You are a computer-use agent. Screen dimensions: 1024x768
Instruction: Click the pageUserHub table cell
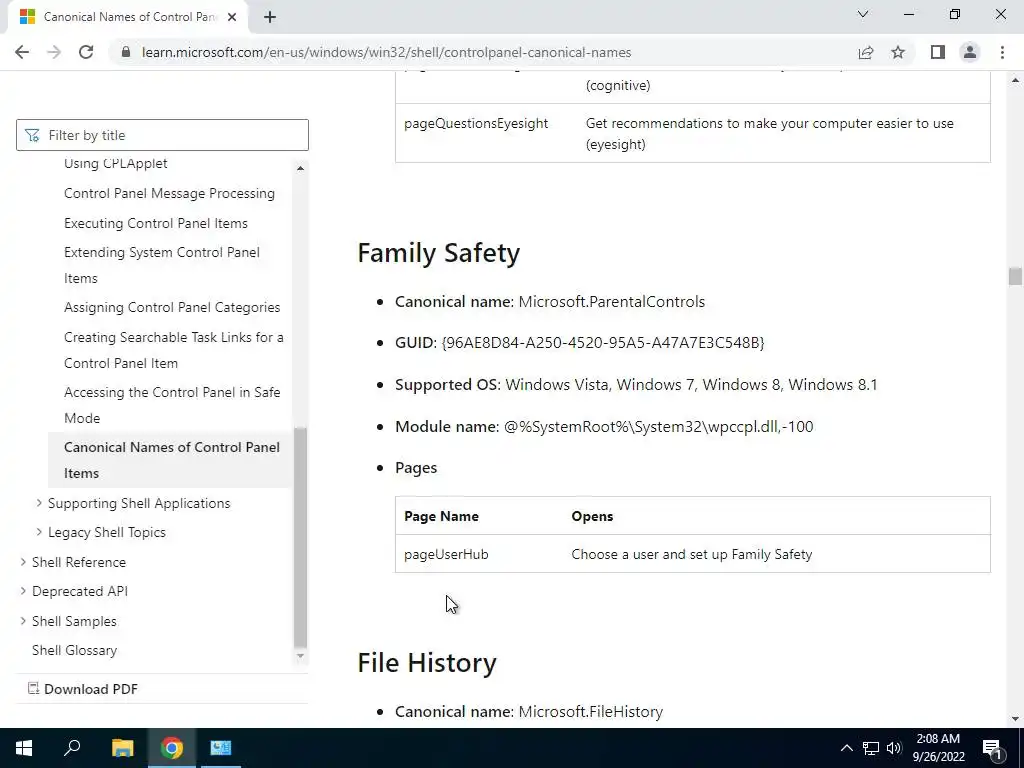pos(446,554)
